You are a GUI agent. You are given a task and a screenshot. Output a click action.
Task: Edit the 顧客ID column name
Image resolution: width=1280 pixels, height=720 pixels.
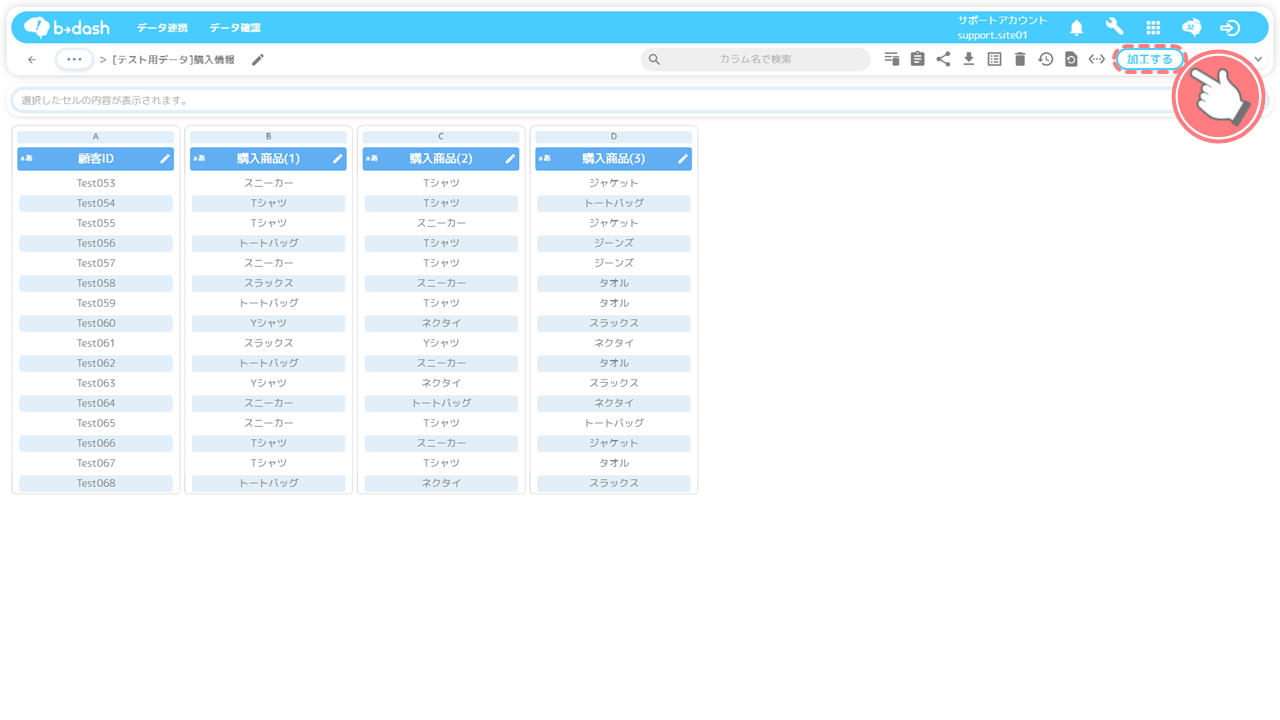(165, 158)
